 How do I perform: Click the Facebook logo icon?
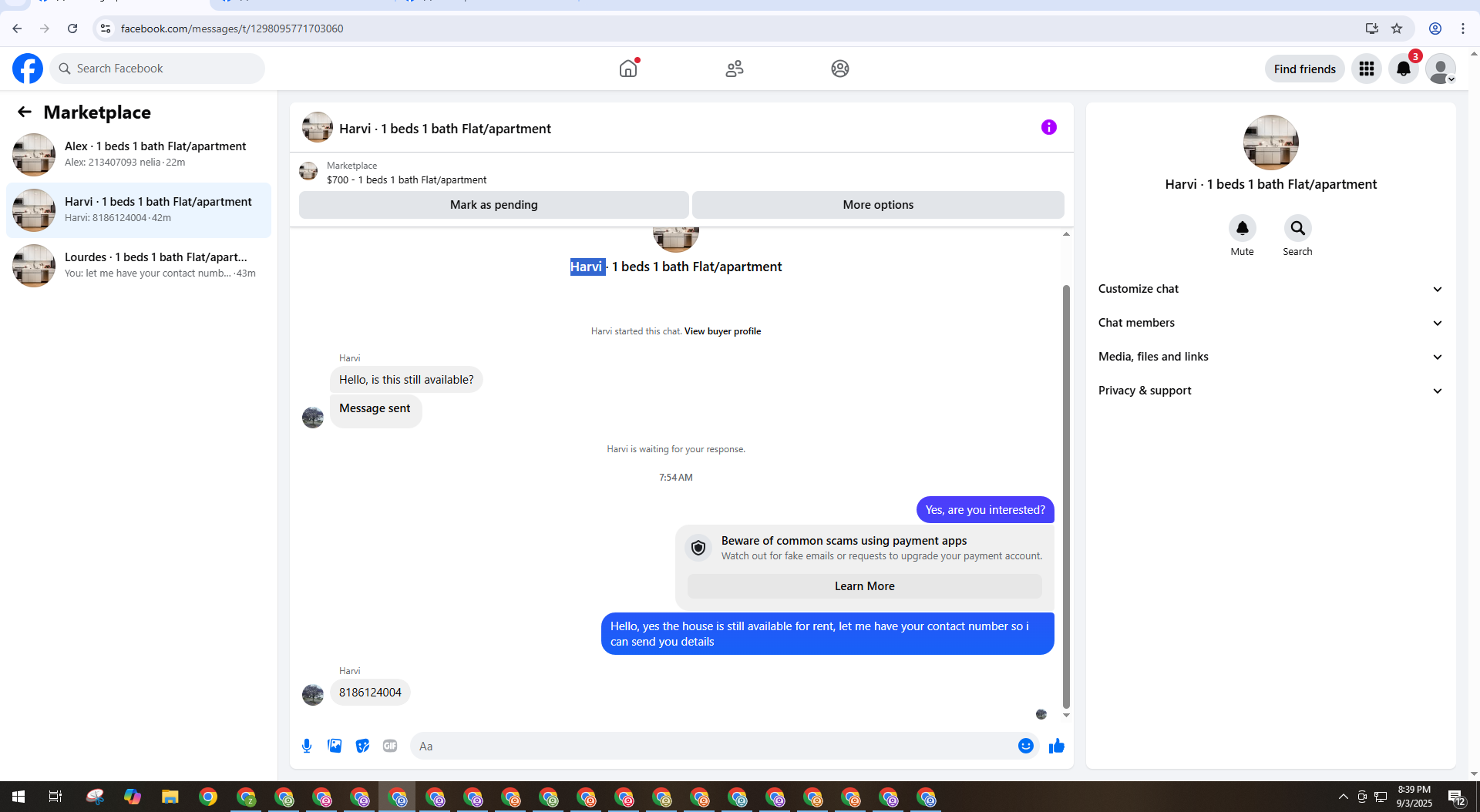coord(28,69)
